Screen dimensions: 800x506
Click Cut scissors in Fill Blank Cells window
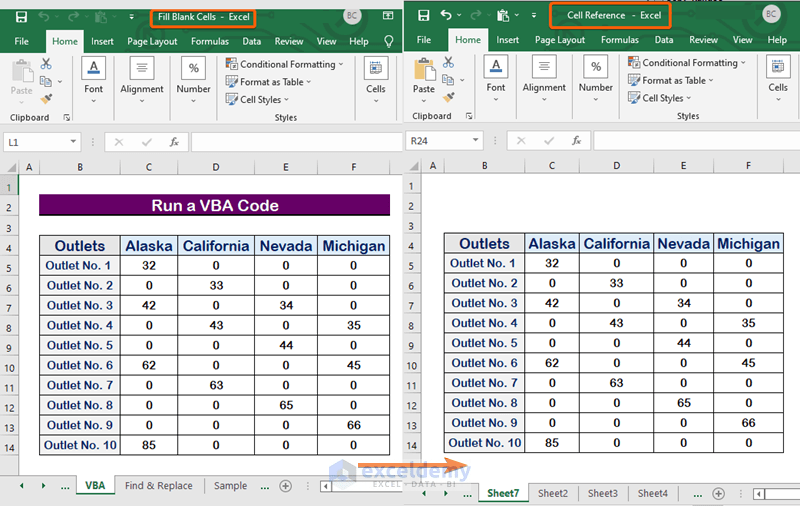click(x=46, y=64)
